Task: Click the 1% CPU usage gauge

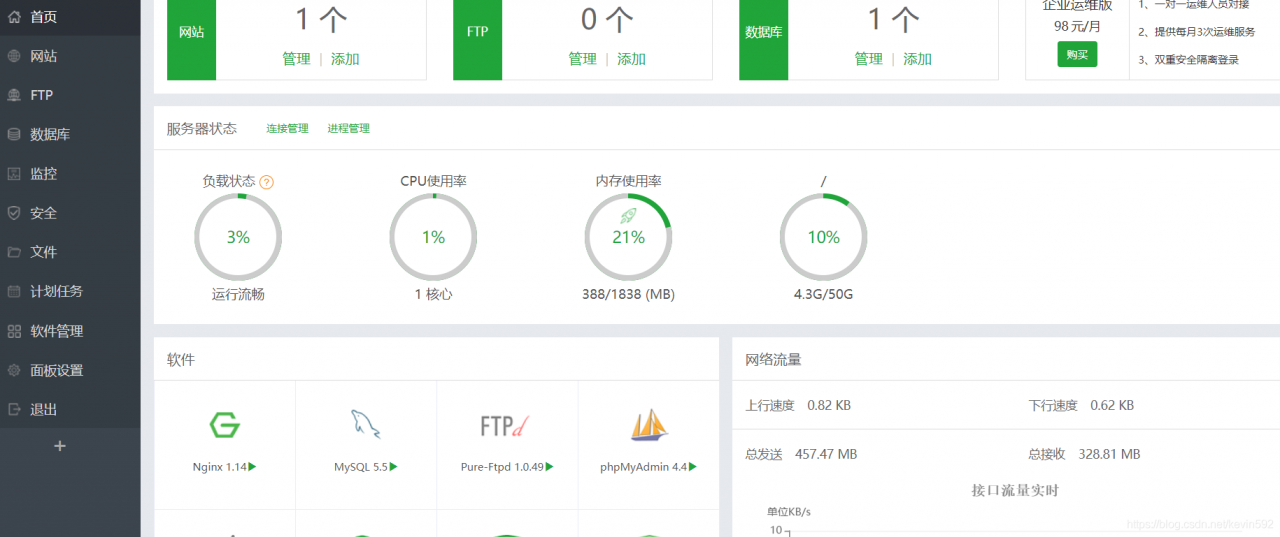Action: pos(433,237)
